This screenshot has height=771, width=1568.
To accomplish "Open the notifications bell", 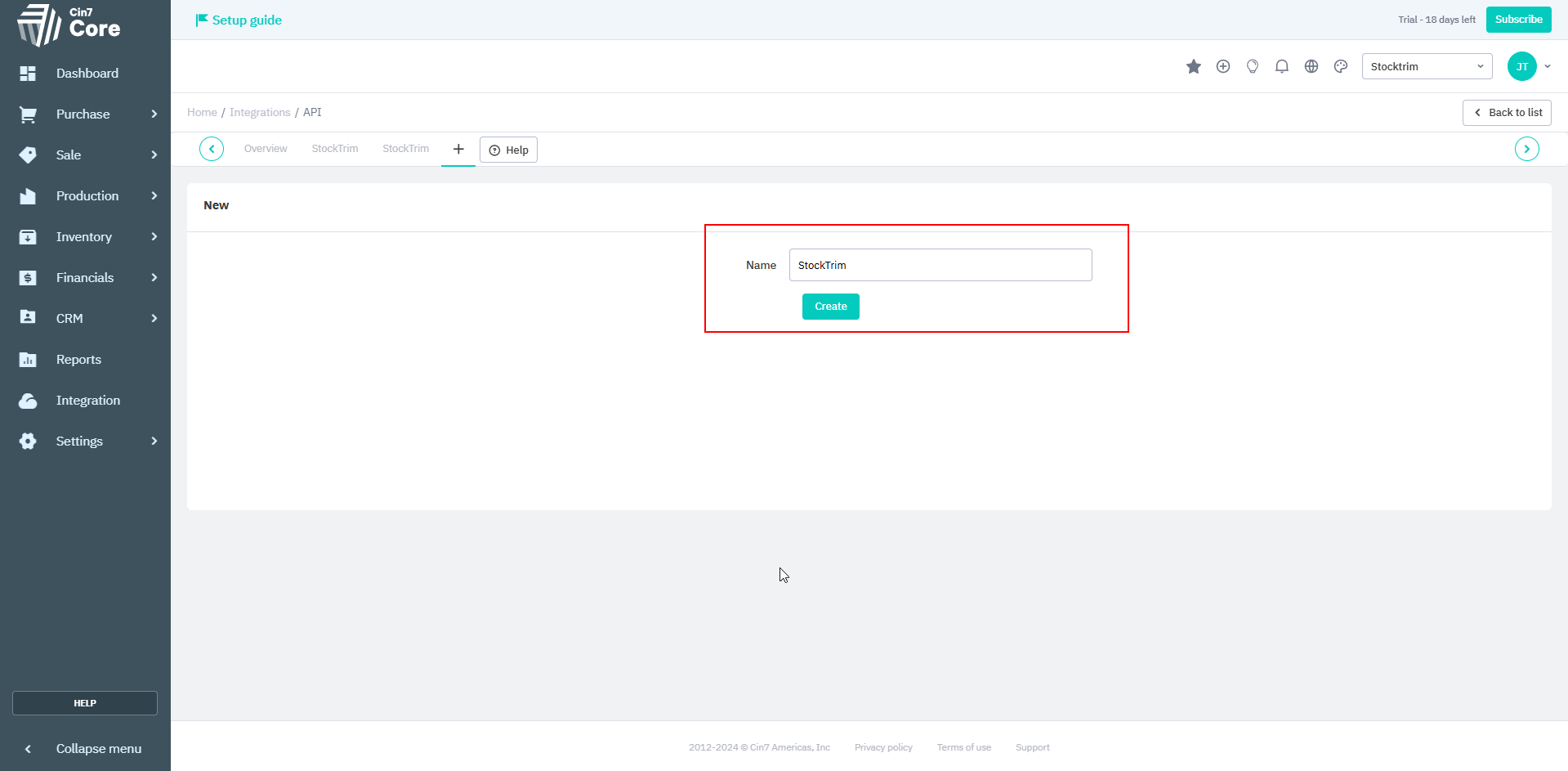I will (x=1281, y=66).
